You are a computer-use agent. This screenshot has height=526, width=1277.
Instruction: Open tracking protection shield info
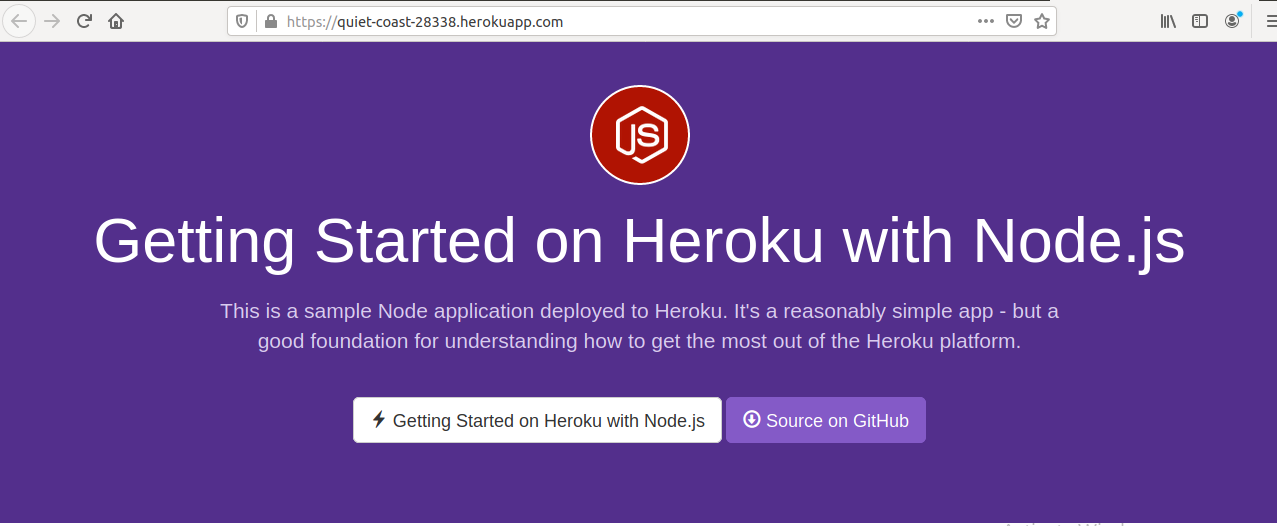pos(242,21)
